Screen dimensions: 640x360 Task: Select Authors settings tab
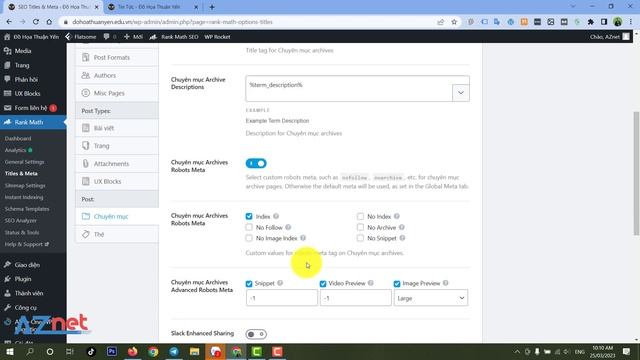(x=117, y=76)
